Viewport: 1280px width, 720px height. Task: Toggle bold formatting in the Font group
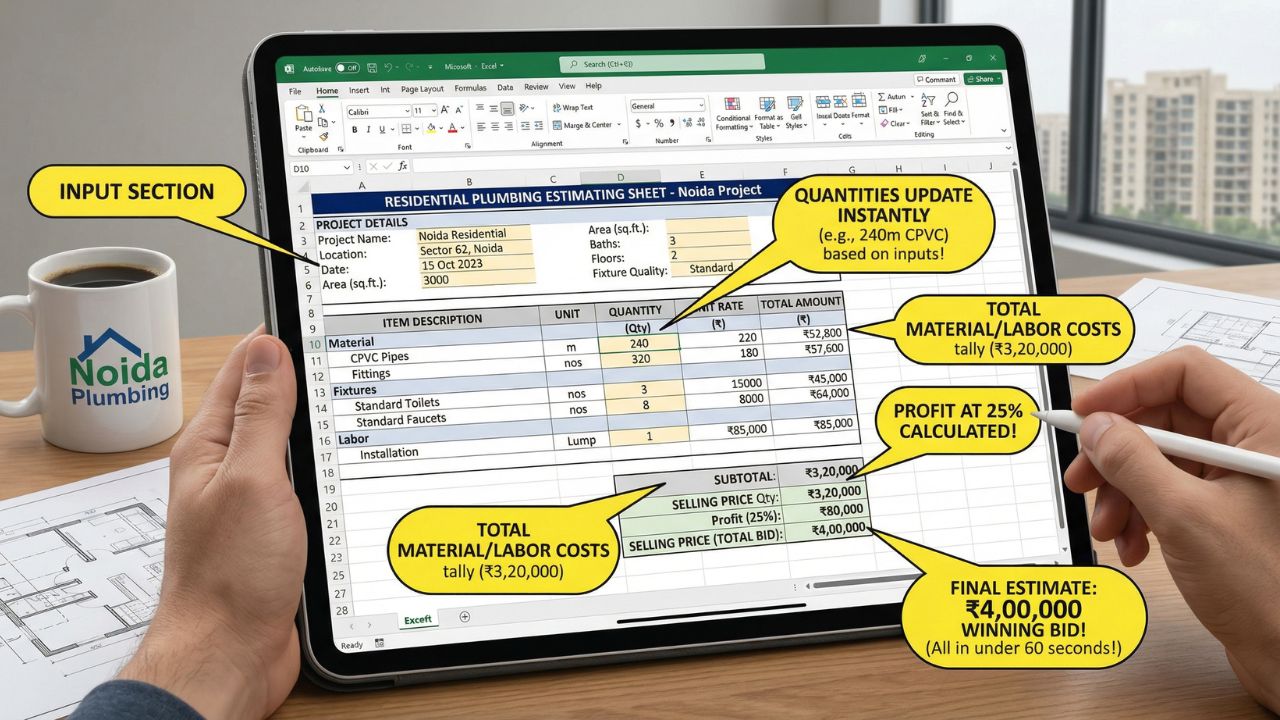(355, 128)
